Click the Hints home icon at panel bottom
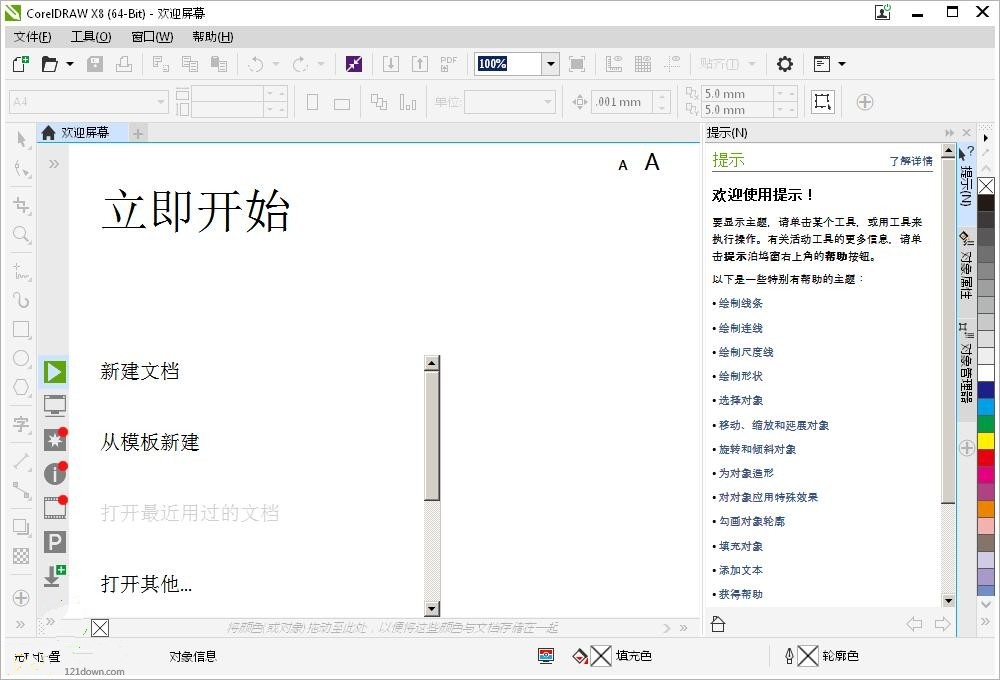1000x680 pixels. tap(718, 623)
